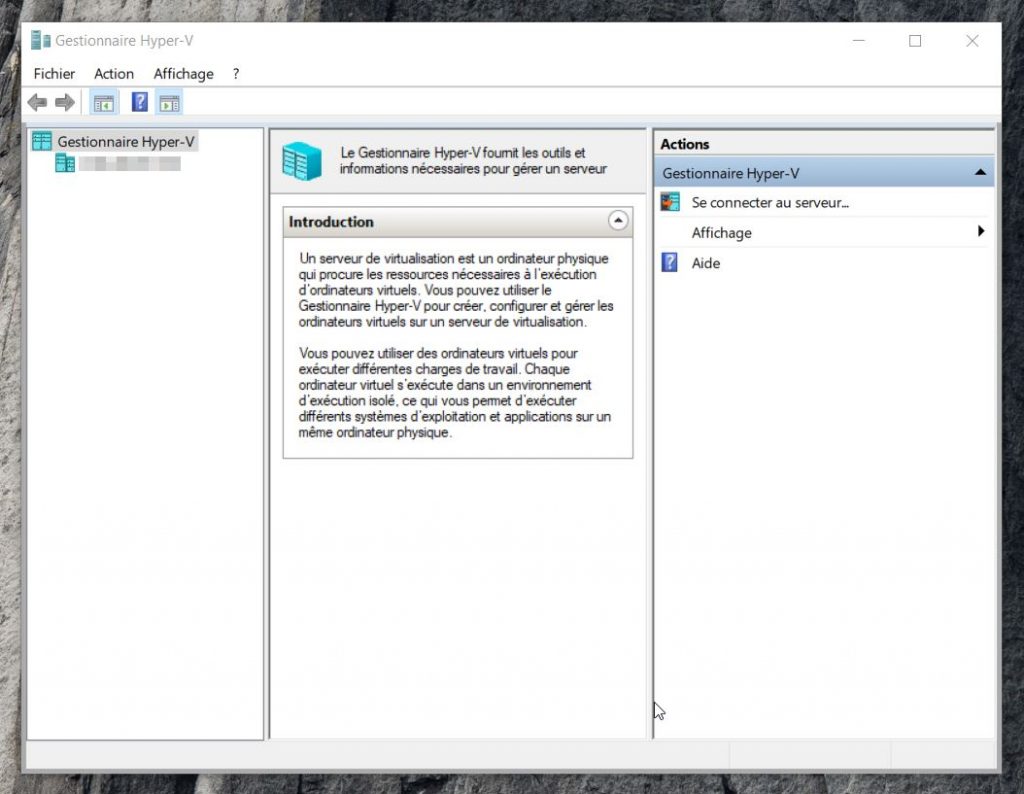
Task: Click Affichage in the Actions pane
Action: [x=722, y=233]
